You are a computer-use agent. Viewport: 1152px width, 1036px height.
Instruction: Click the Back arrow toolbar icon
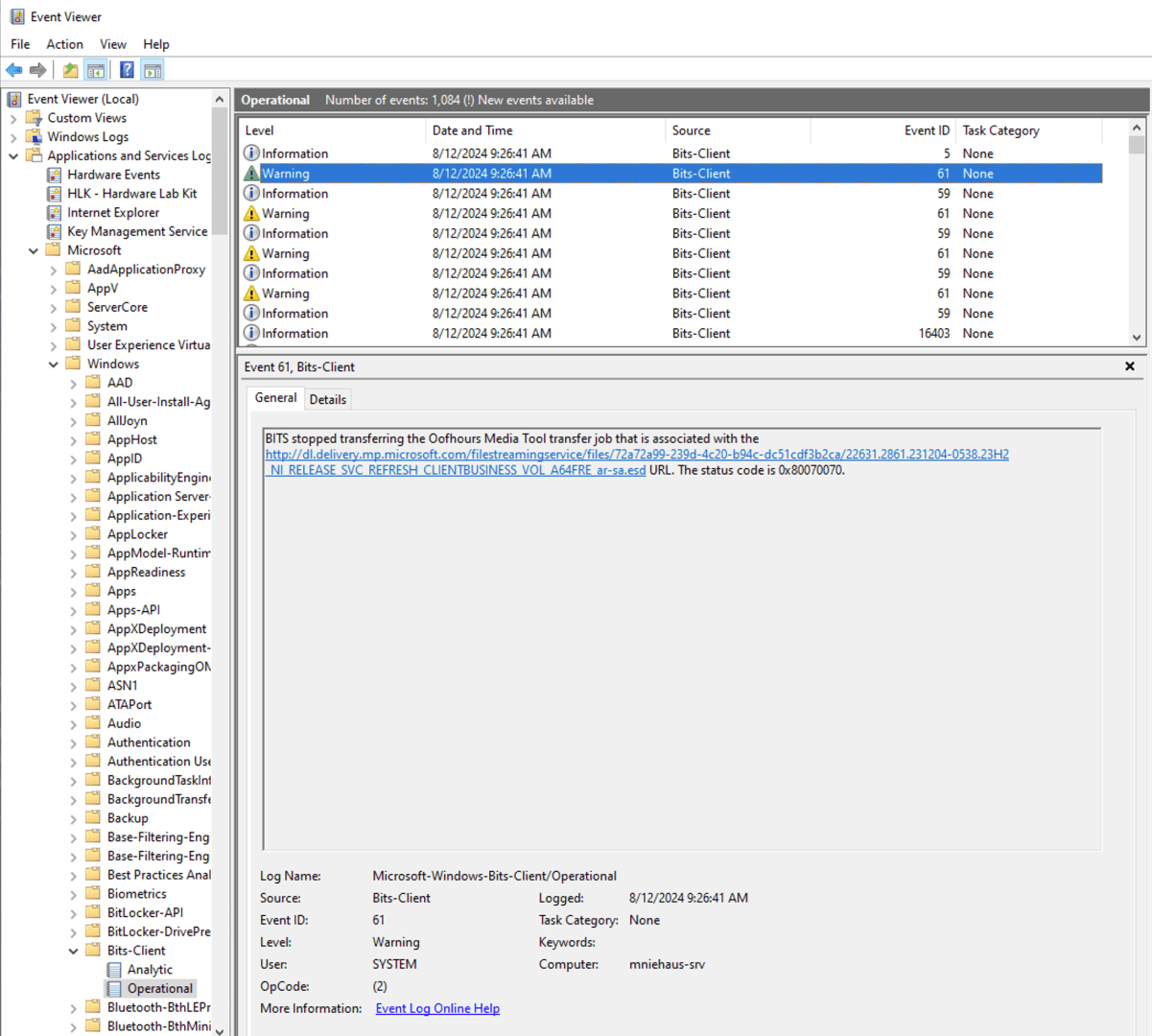pos(14,70)
